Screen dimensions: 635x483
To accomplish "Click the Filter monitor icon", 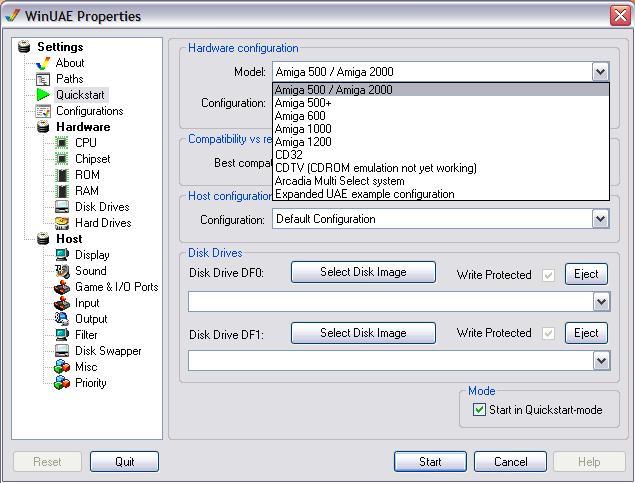I will [62, 335].
